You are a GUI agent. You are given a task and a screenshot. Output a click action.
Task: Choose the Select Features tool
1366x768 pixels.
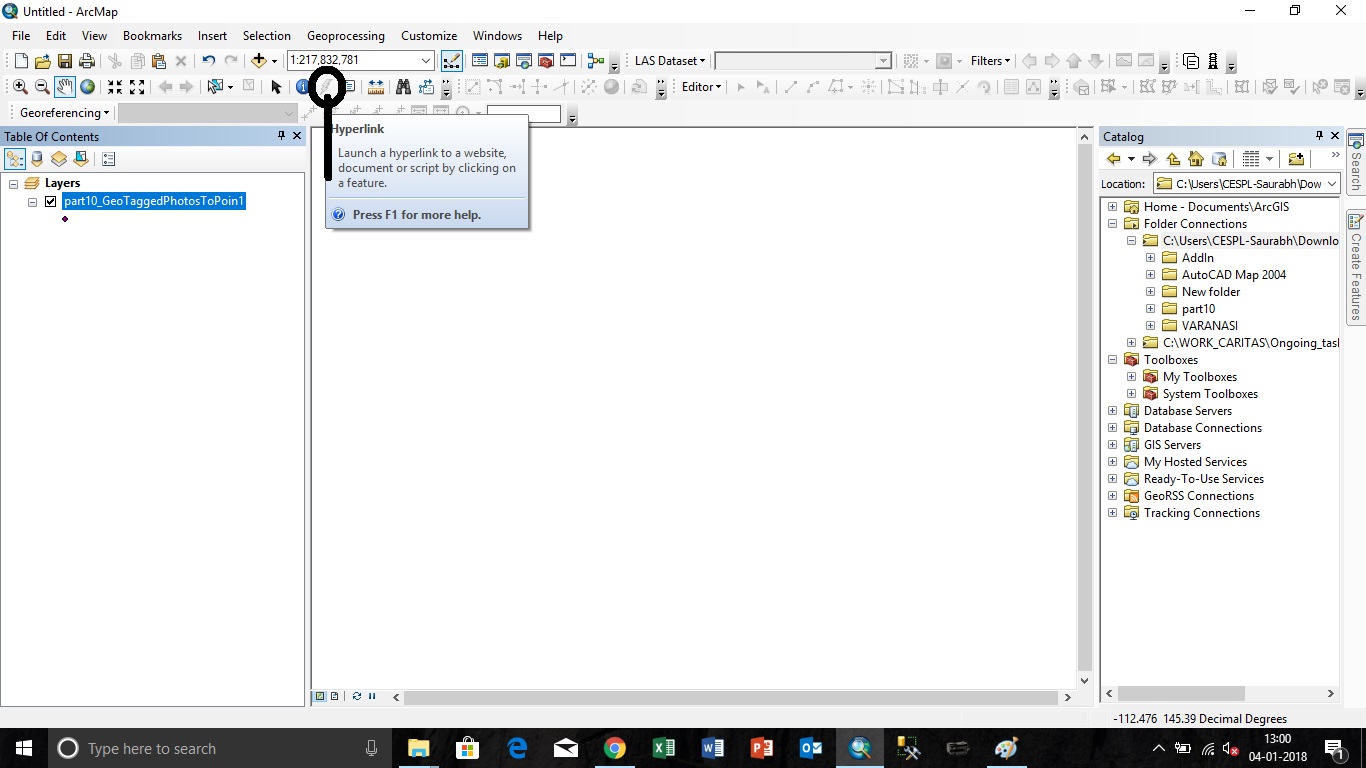coord(215,87)
